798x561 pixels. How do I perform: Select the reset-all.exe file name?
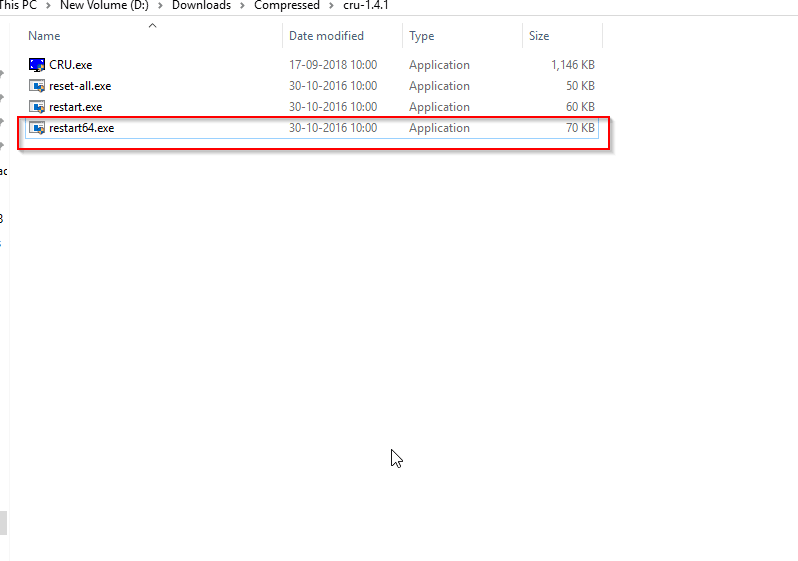[80, 86]
